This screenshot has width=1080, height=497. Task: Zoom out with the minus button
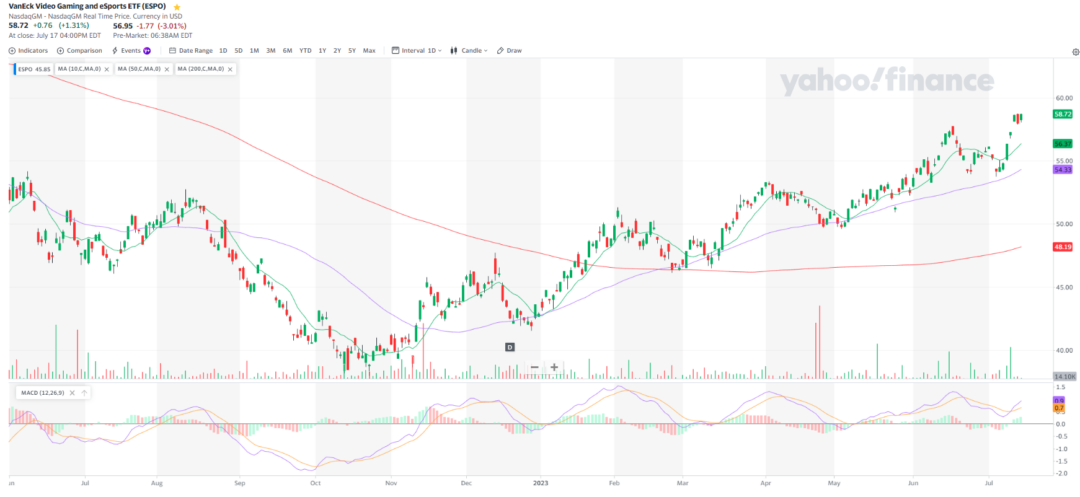pos(534,367)
